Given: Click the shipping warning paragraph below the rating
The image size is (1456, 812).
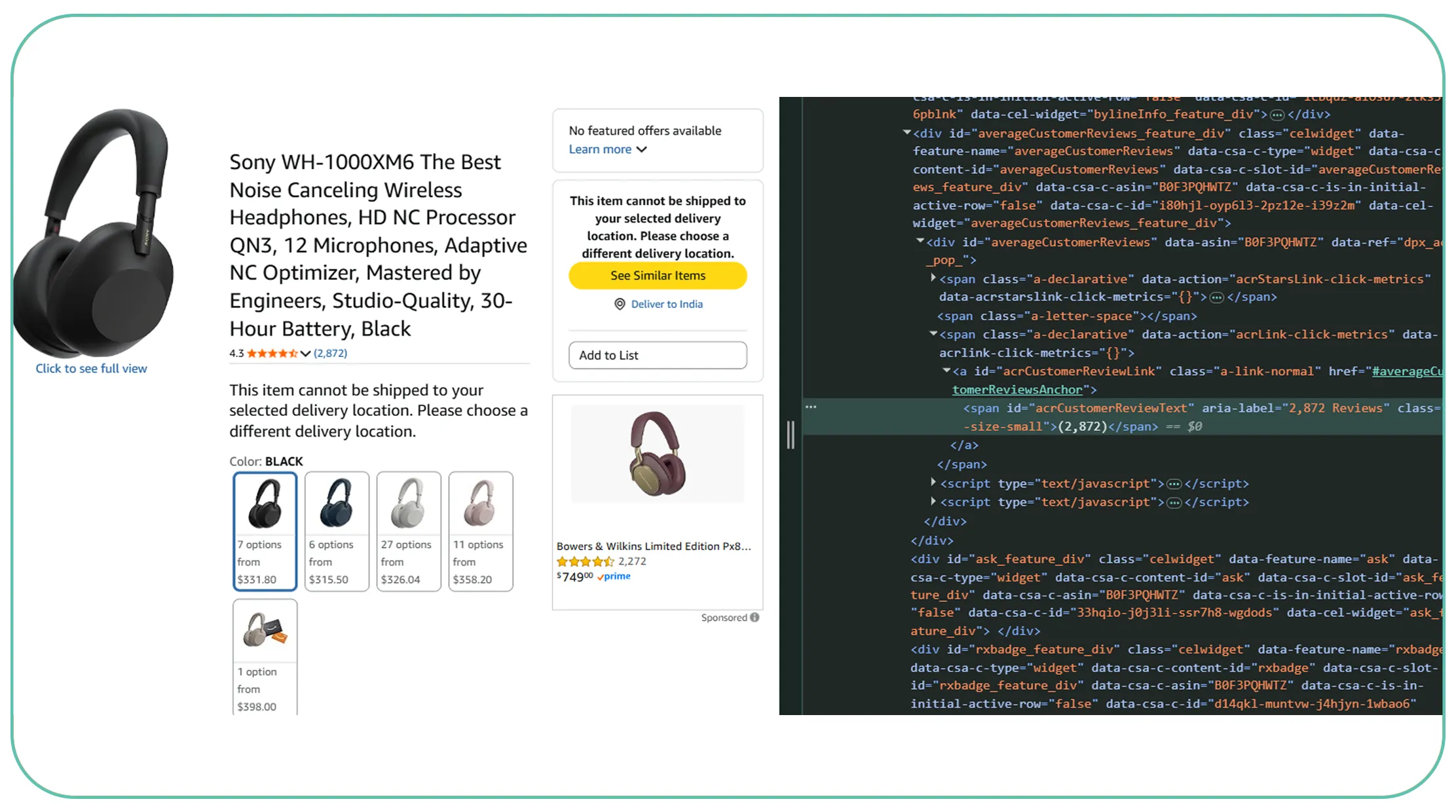Looking at the screenshot, I should [x=379, y=411].
